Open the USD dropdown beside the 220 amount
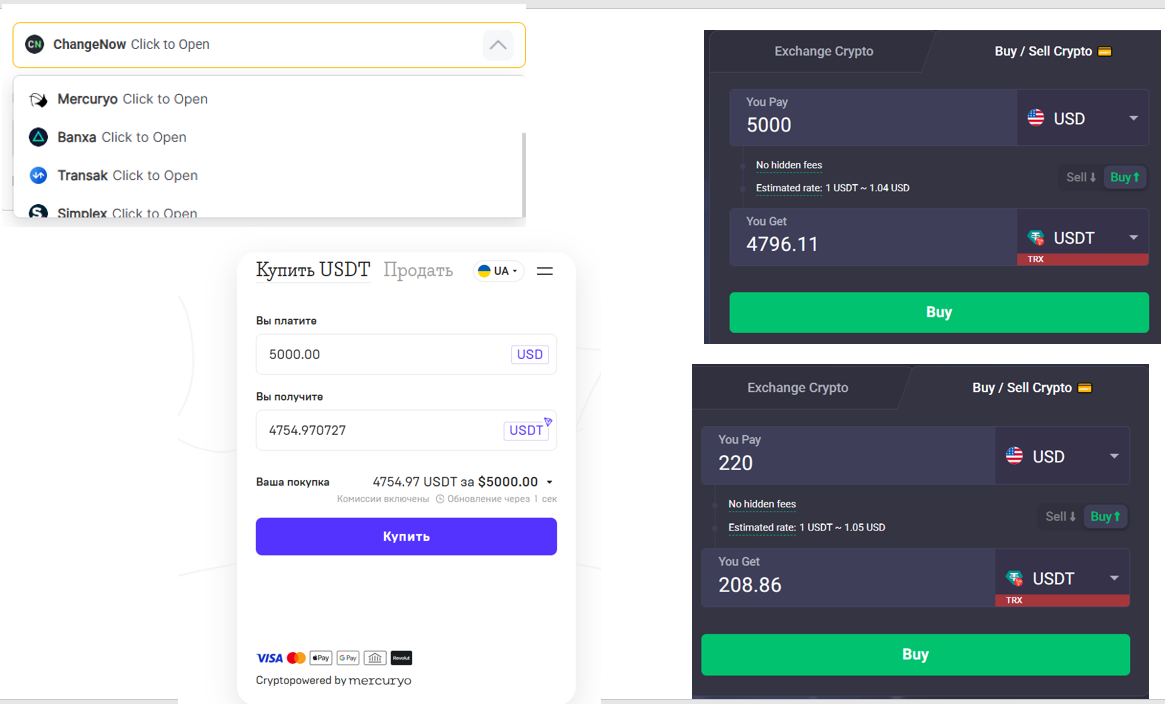 [1062, 456]
